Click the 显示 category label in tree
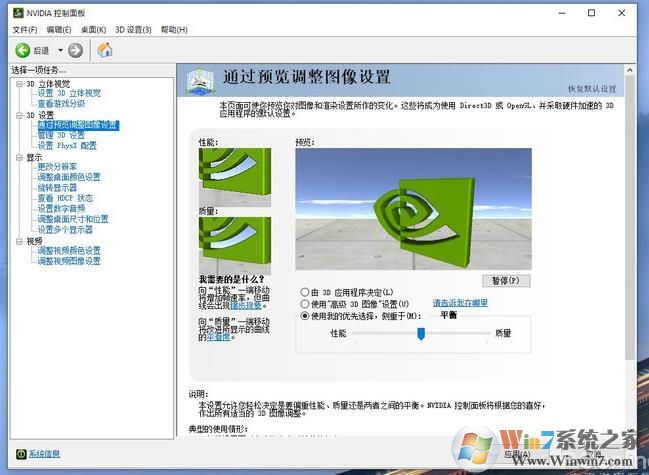This screenshot has height=475, width=649. tap(34, 157)
